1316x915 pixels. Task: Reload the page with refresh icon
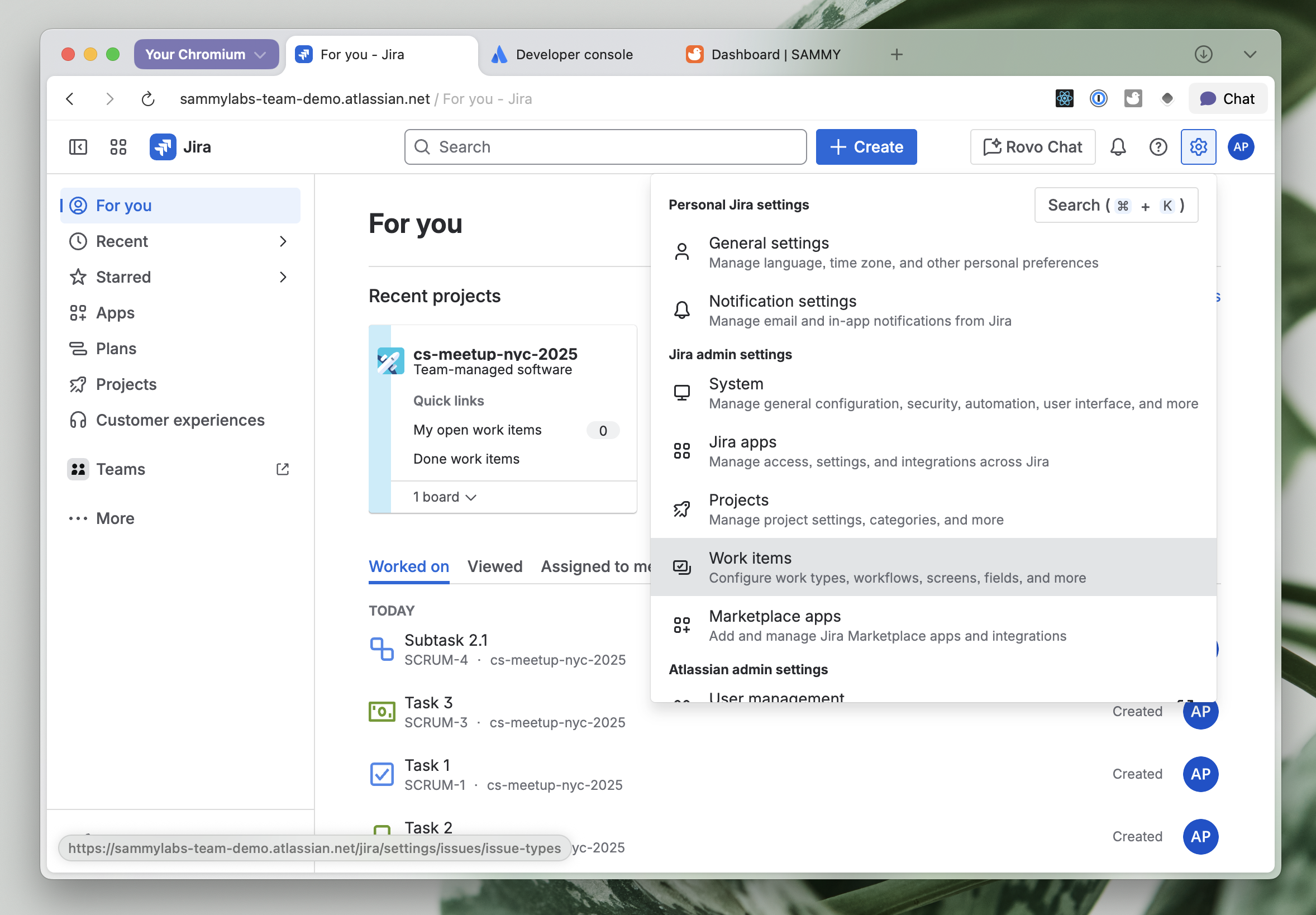click(x=148, y=99)
